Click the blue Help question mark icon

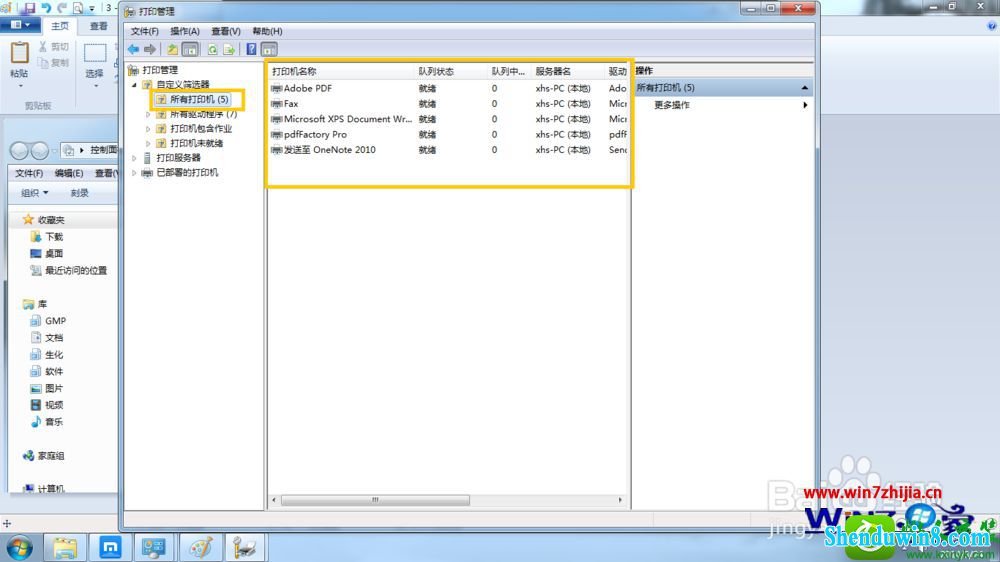[251, 49]
